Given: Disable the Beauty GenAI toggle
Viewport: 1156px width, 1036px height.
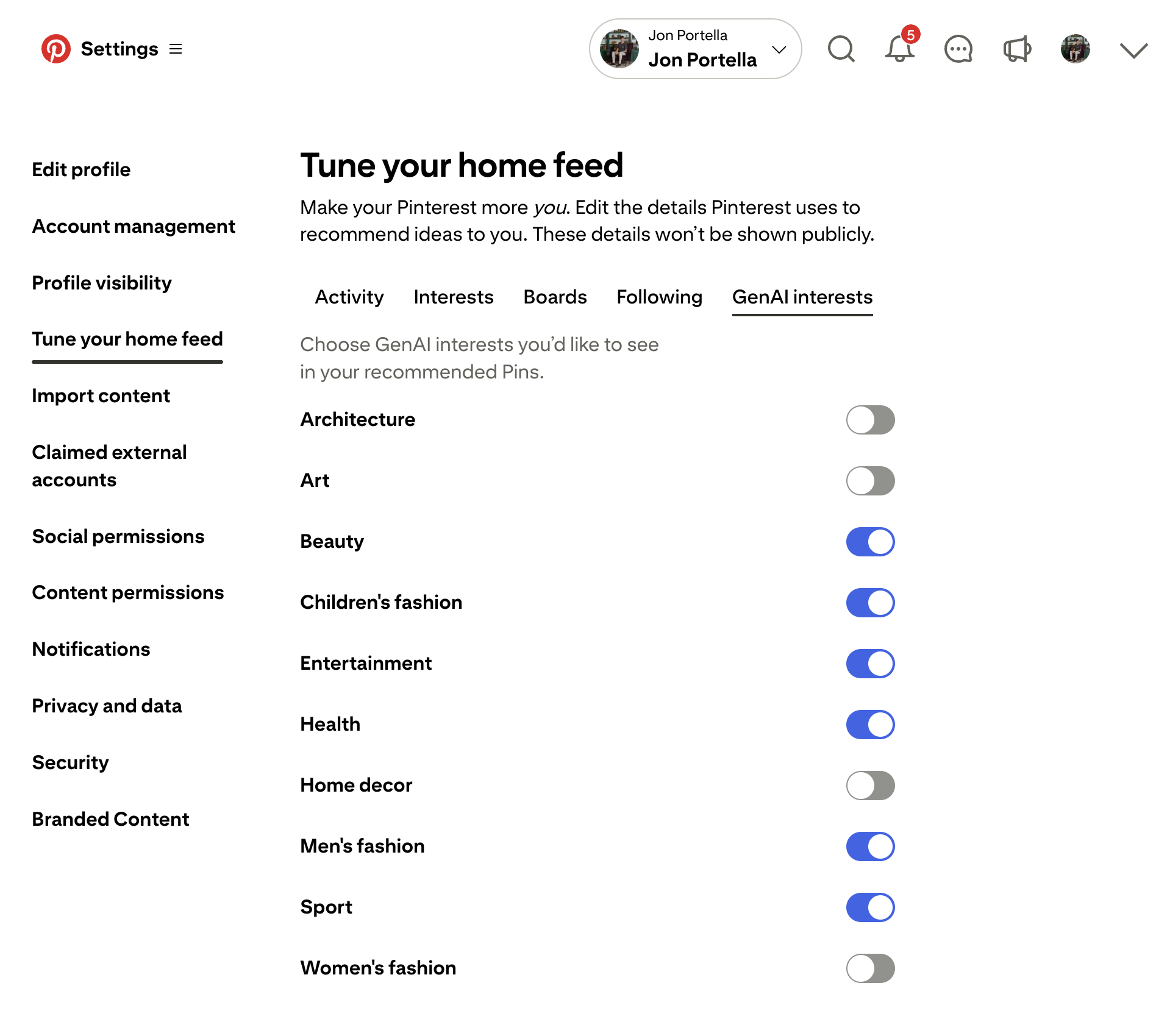Looking at the screenshot, I should click(870, 542).
